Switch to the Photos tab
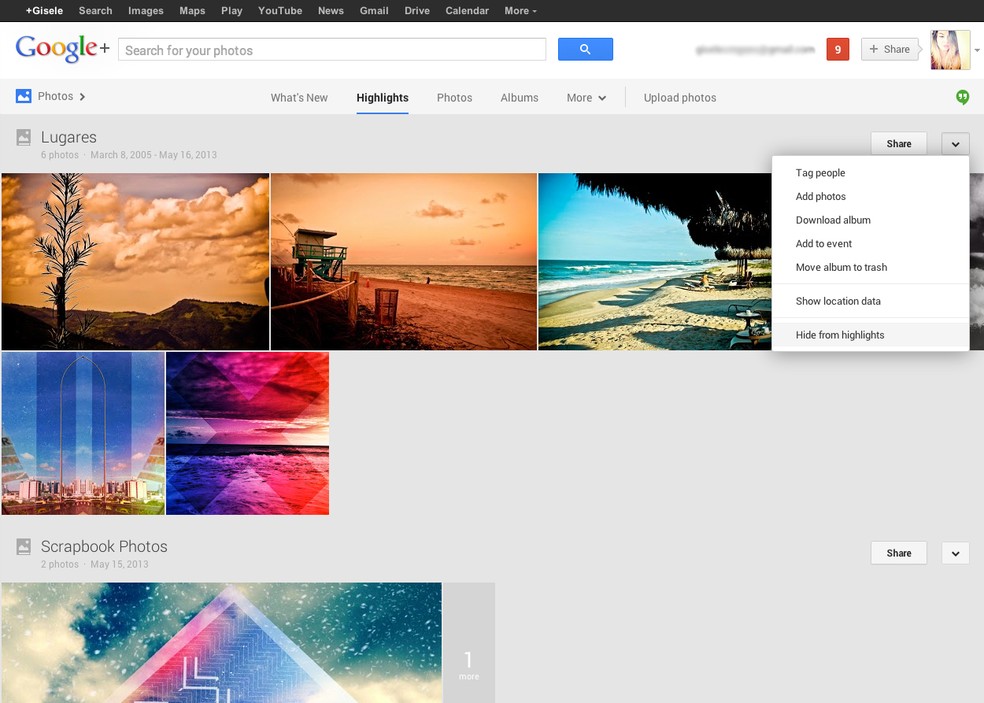This screenshot has width=984, height=703. pyautogui.click(x=454, y=98)
